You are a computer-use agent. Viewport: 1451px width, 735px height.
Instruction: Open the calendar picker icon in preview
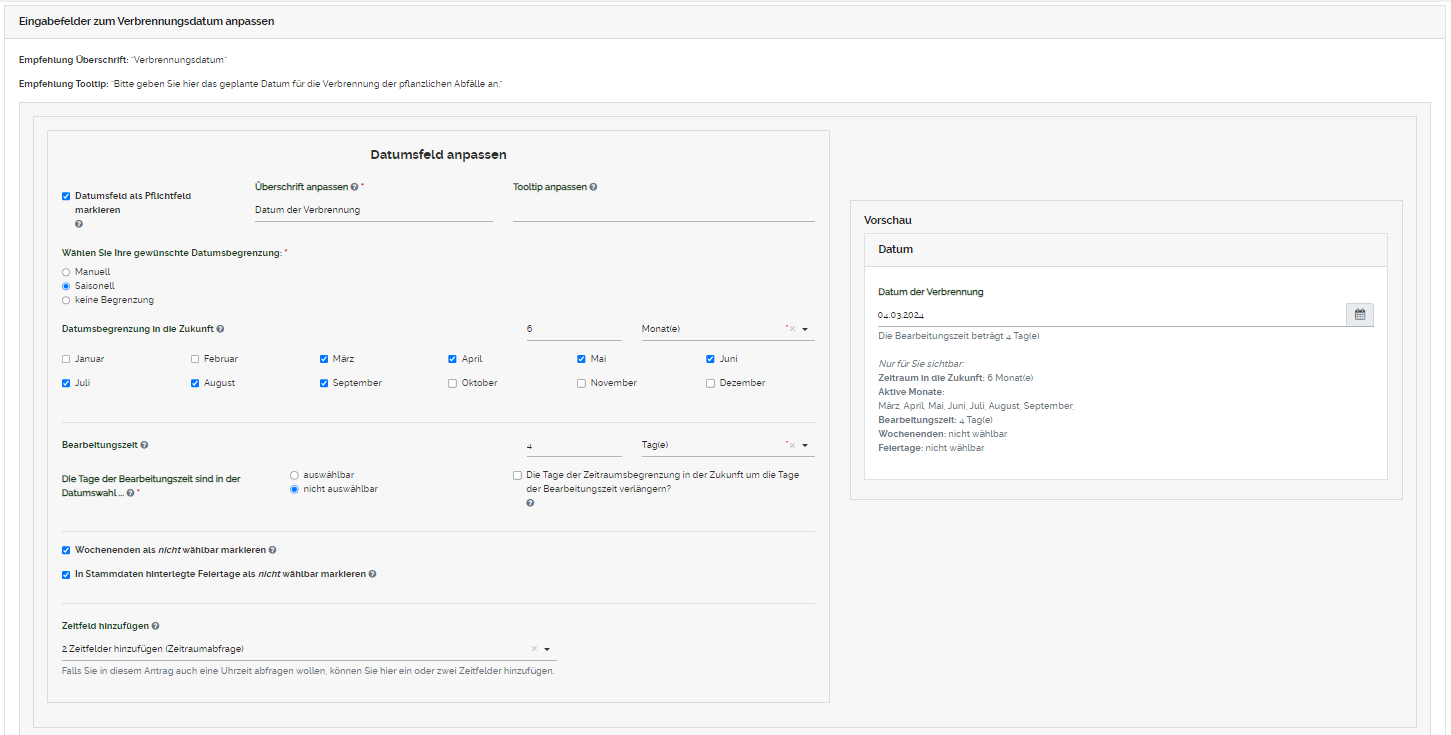click(x=1359, y=315)
